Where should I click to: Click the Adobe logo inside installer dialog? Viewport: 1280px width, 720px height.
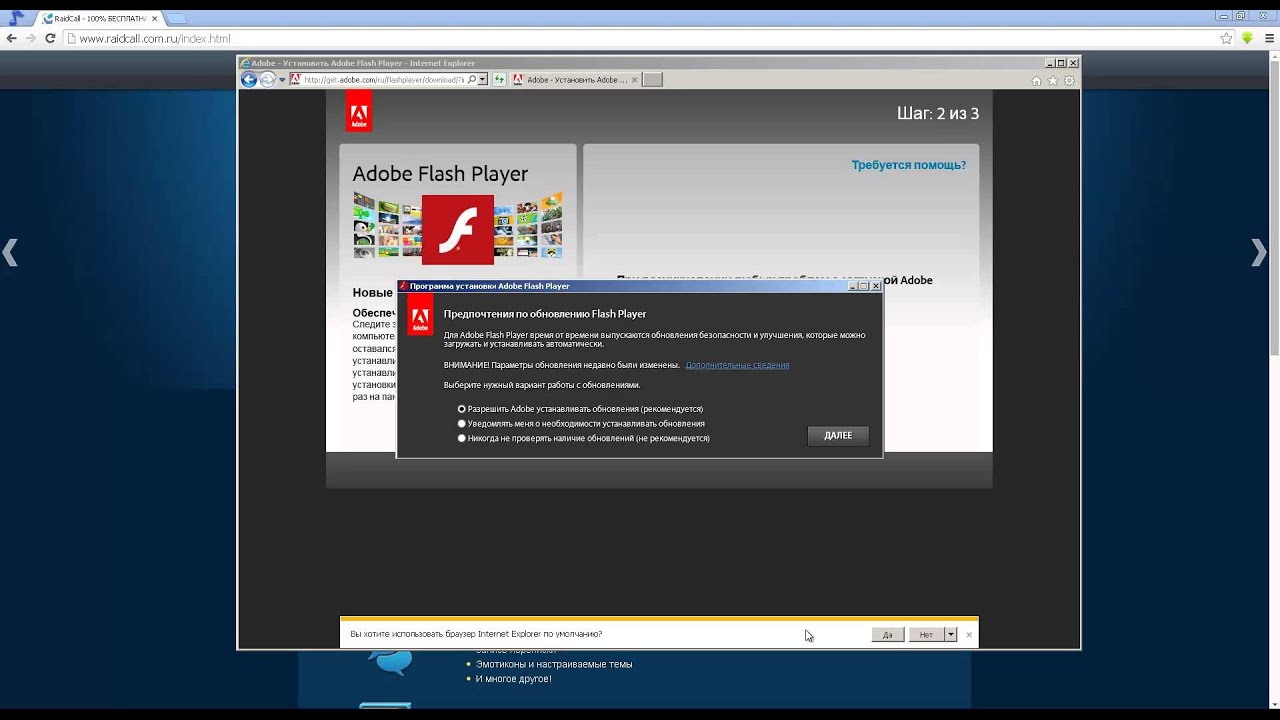tap(421, 315)
